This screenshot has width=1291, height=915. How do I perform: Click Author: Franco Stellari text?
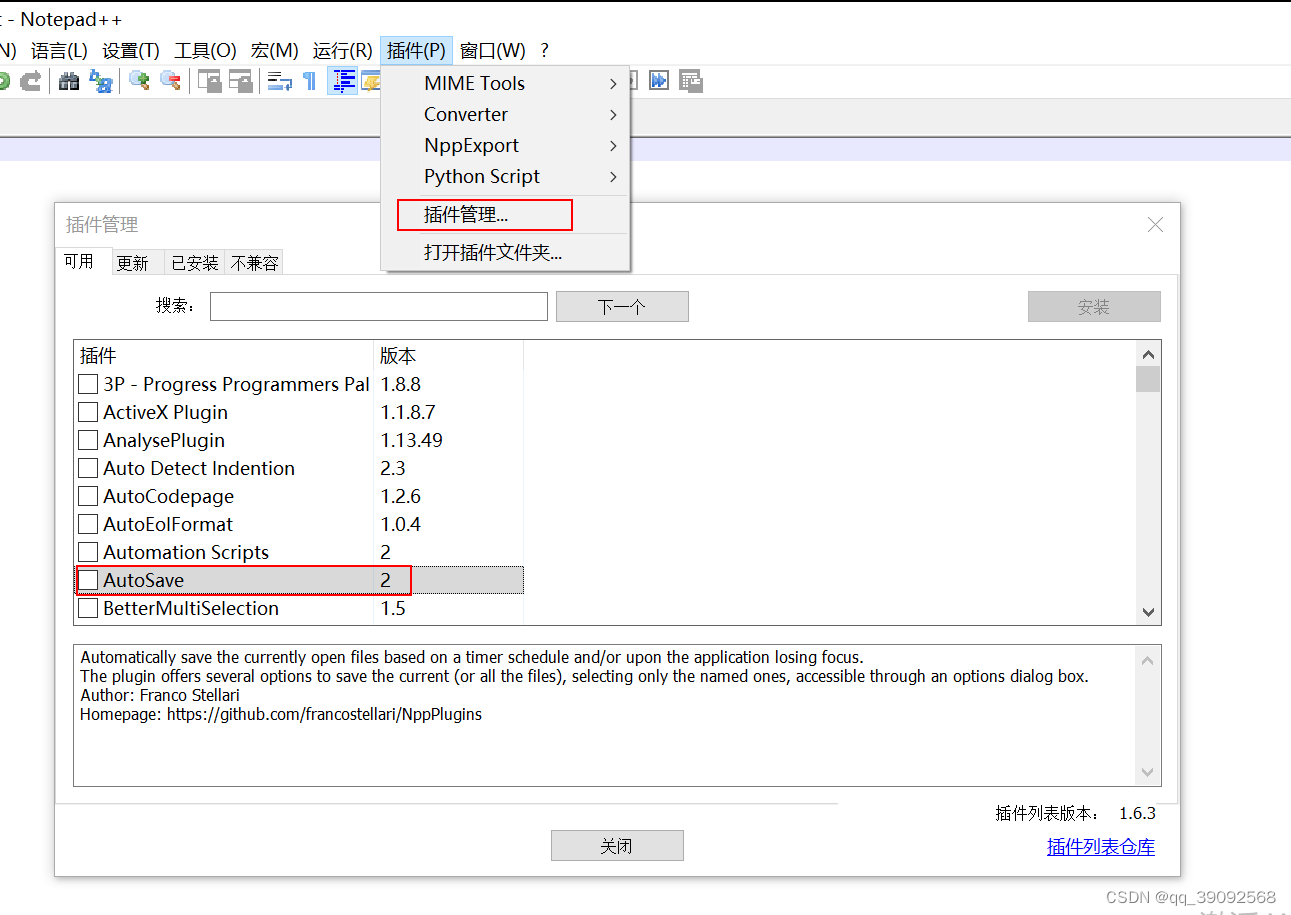point(160,695)
